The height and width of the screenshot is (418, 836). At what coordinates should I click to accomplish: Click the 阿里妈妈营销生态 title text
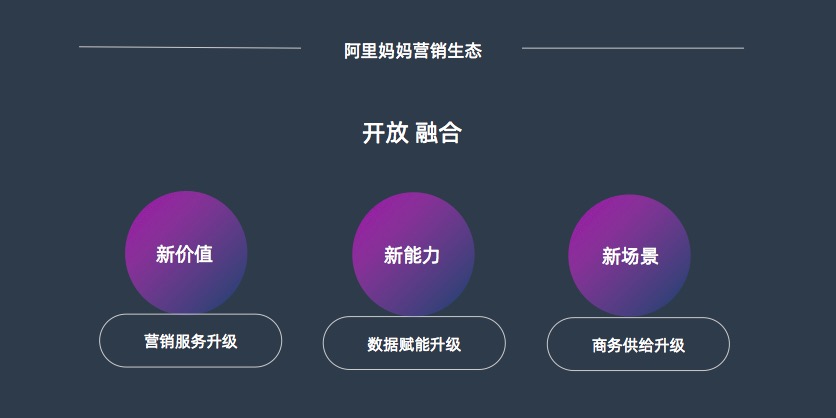[413, 51]
